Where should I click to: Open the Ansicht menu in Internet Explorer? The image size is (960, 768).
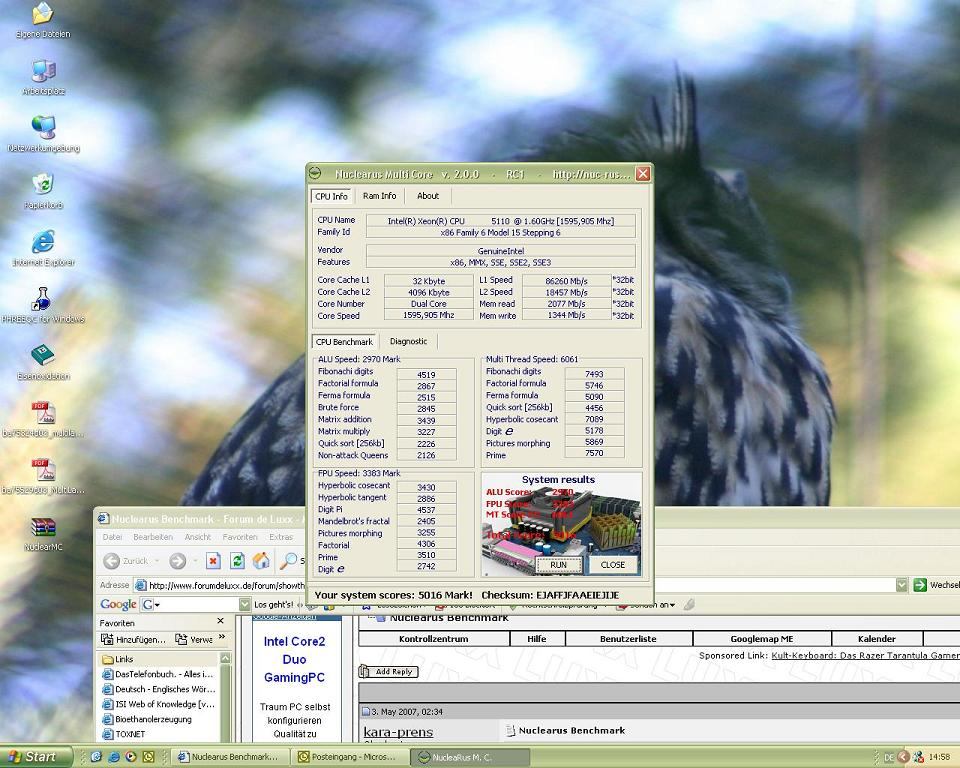coord(198,537)
